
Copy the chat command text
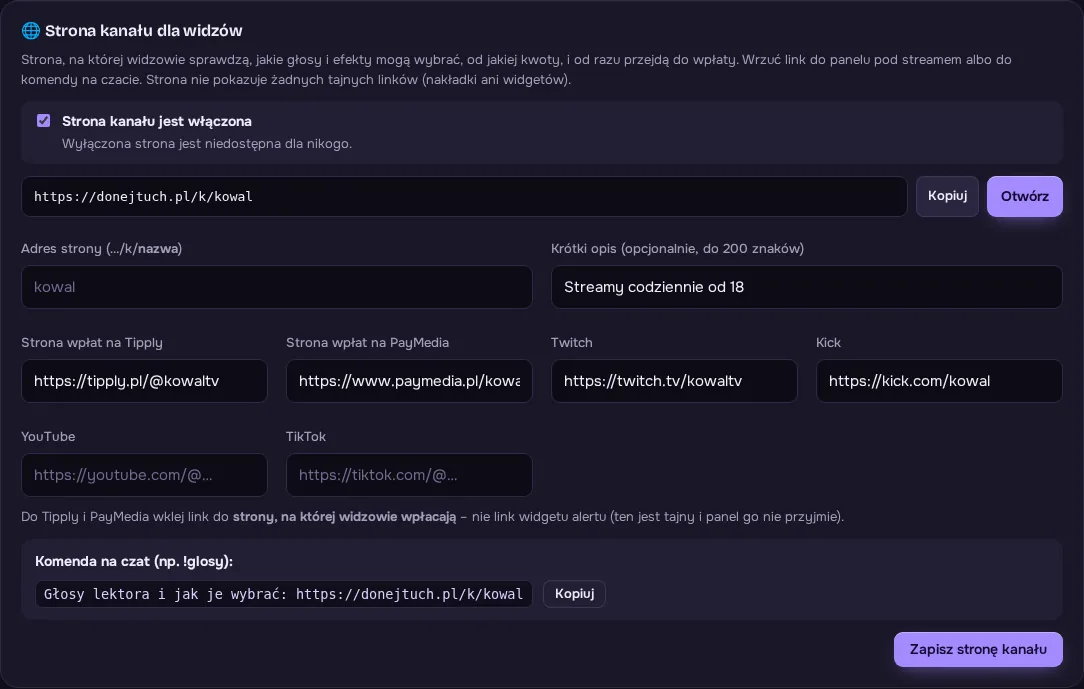(x=574, y=594)
